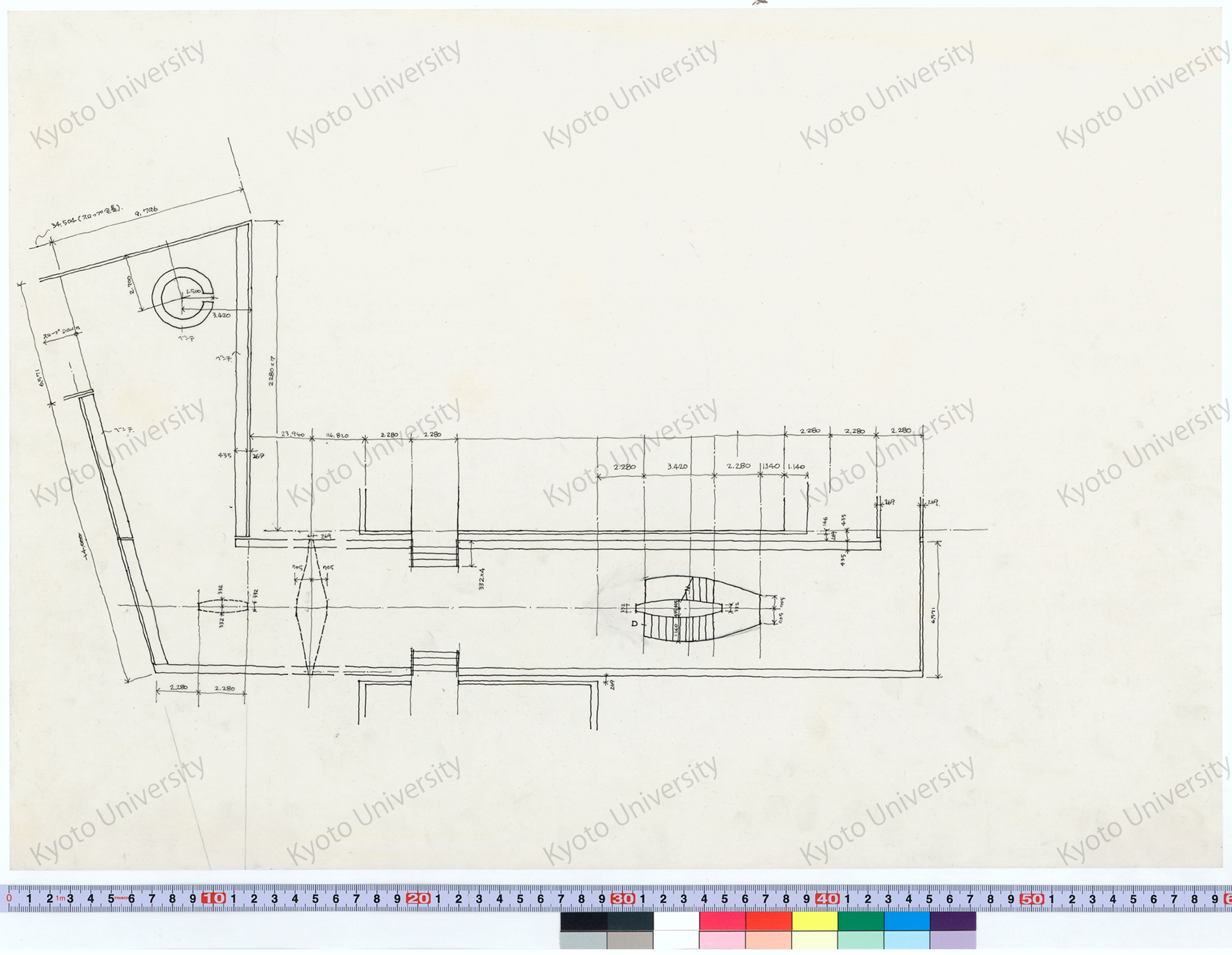
Task: Click the red 20 ruler marker
Action: click(x=418, y=898)
